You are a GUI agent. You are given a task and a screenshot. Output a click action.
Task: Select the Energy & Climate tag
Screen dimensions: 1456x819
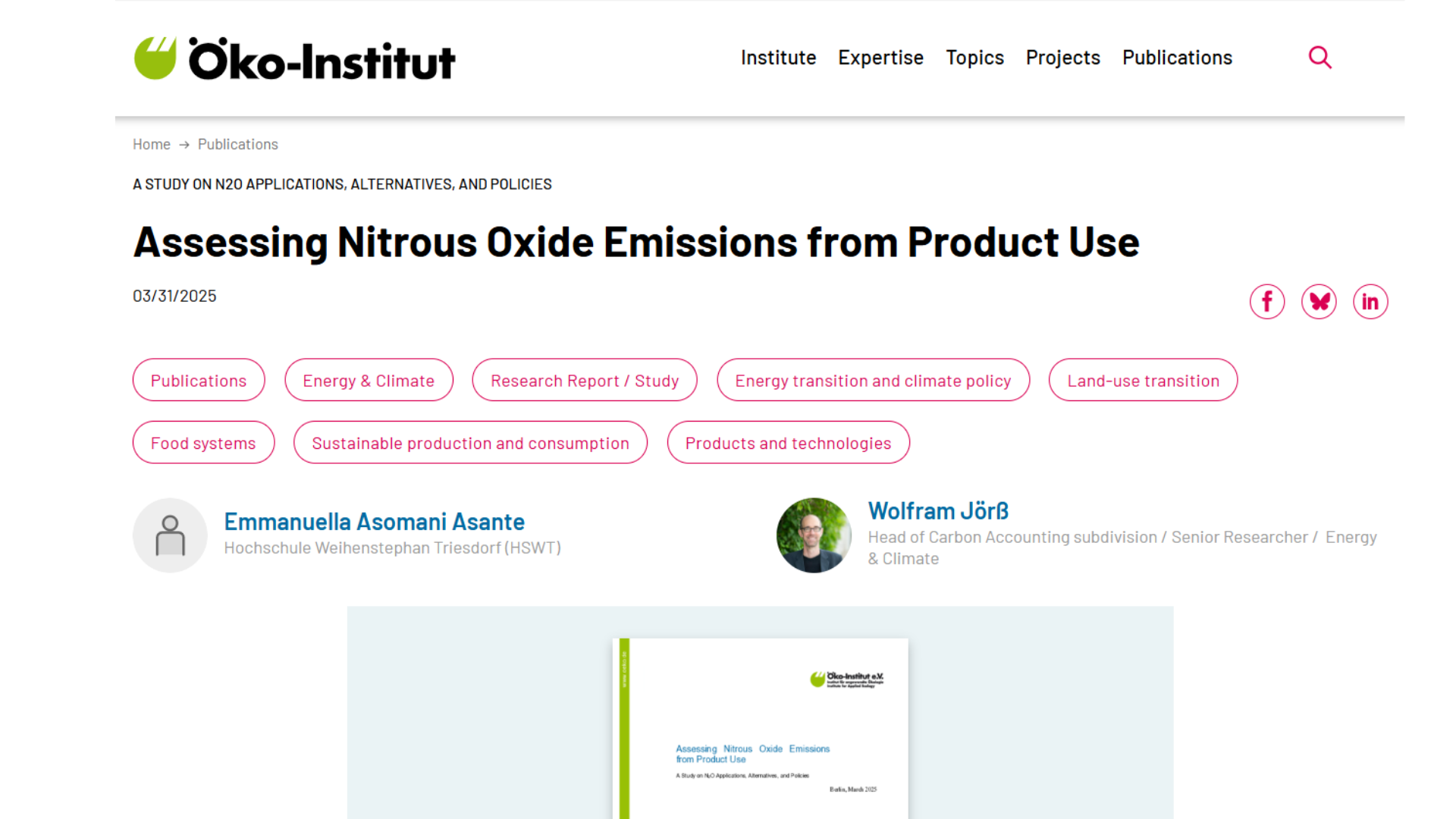tap(369, 381)
